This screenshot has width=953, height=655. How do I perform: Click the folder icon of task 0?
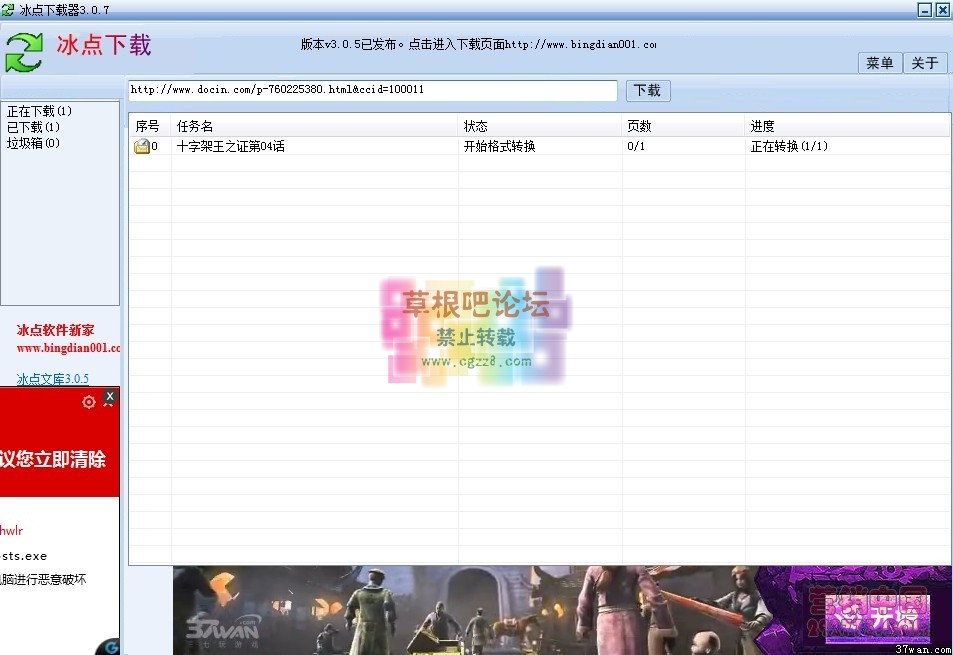click(142, 147)
